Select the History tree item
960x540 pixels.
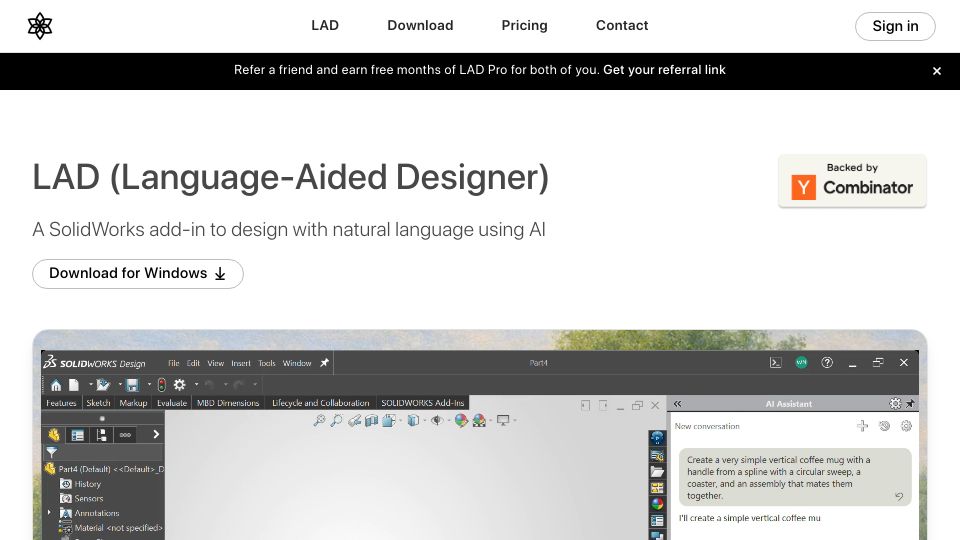coord(80,484)
